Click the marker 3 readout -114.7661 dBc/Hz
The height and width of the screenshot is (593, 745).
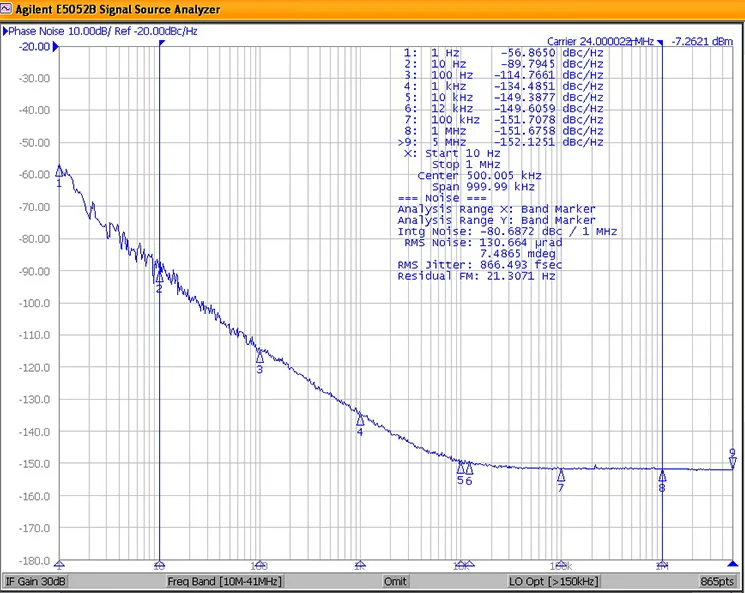pyautogui.click(x=548, y=75)
